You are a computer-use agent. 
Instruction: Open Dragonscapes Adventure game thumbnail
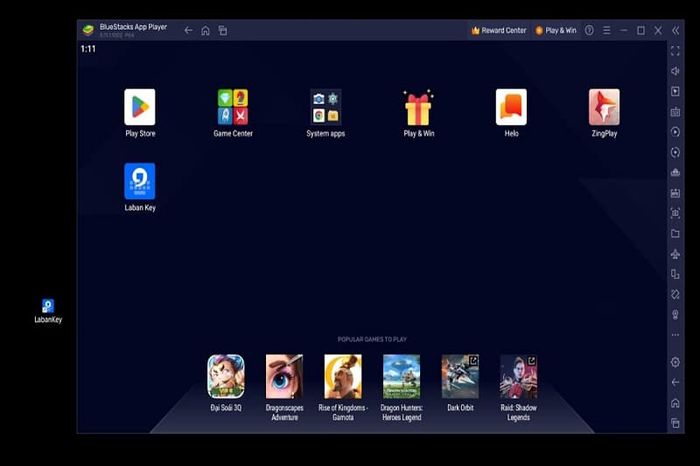point(284,376)
